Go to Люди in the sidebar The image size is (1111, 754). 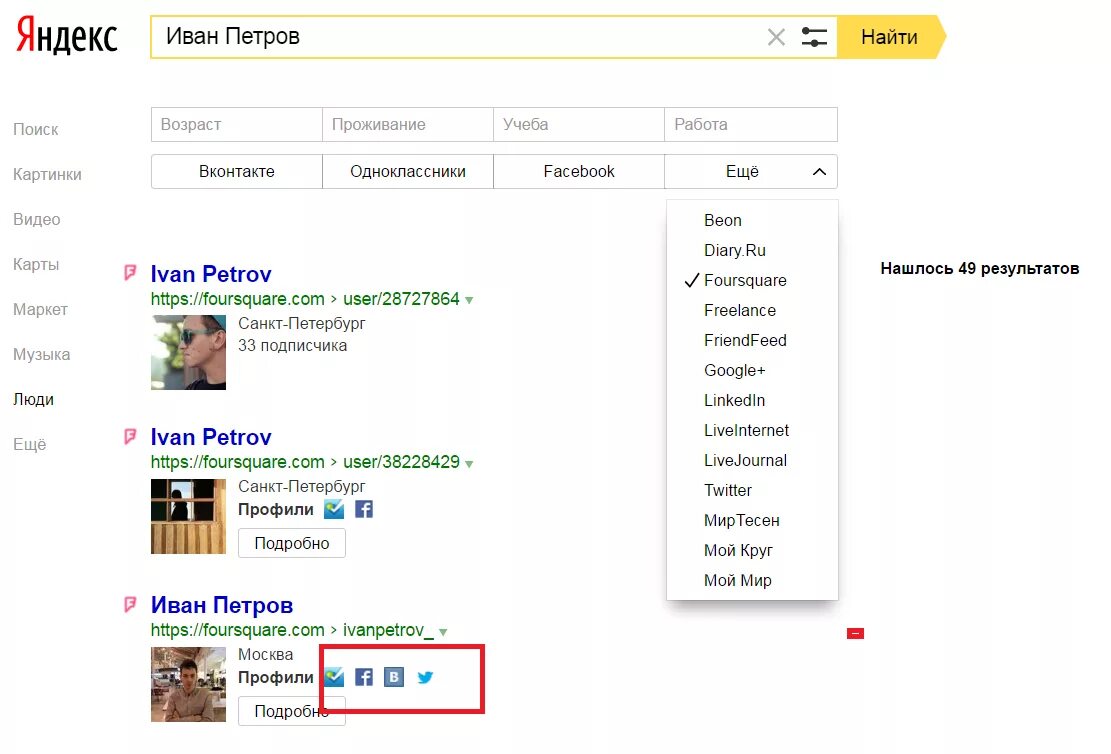(x=33, y=399)
